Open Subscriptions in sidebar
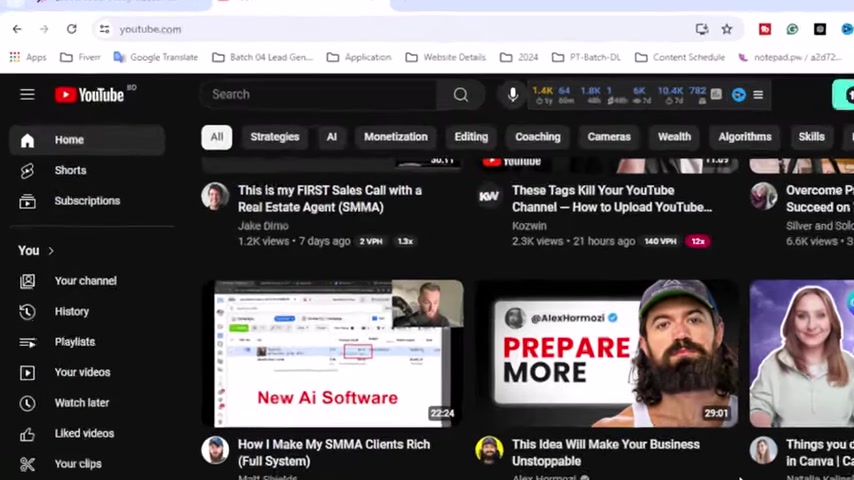This screenshot has width=854, height=480. pos(87,201)
